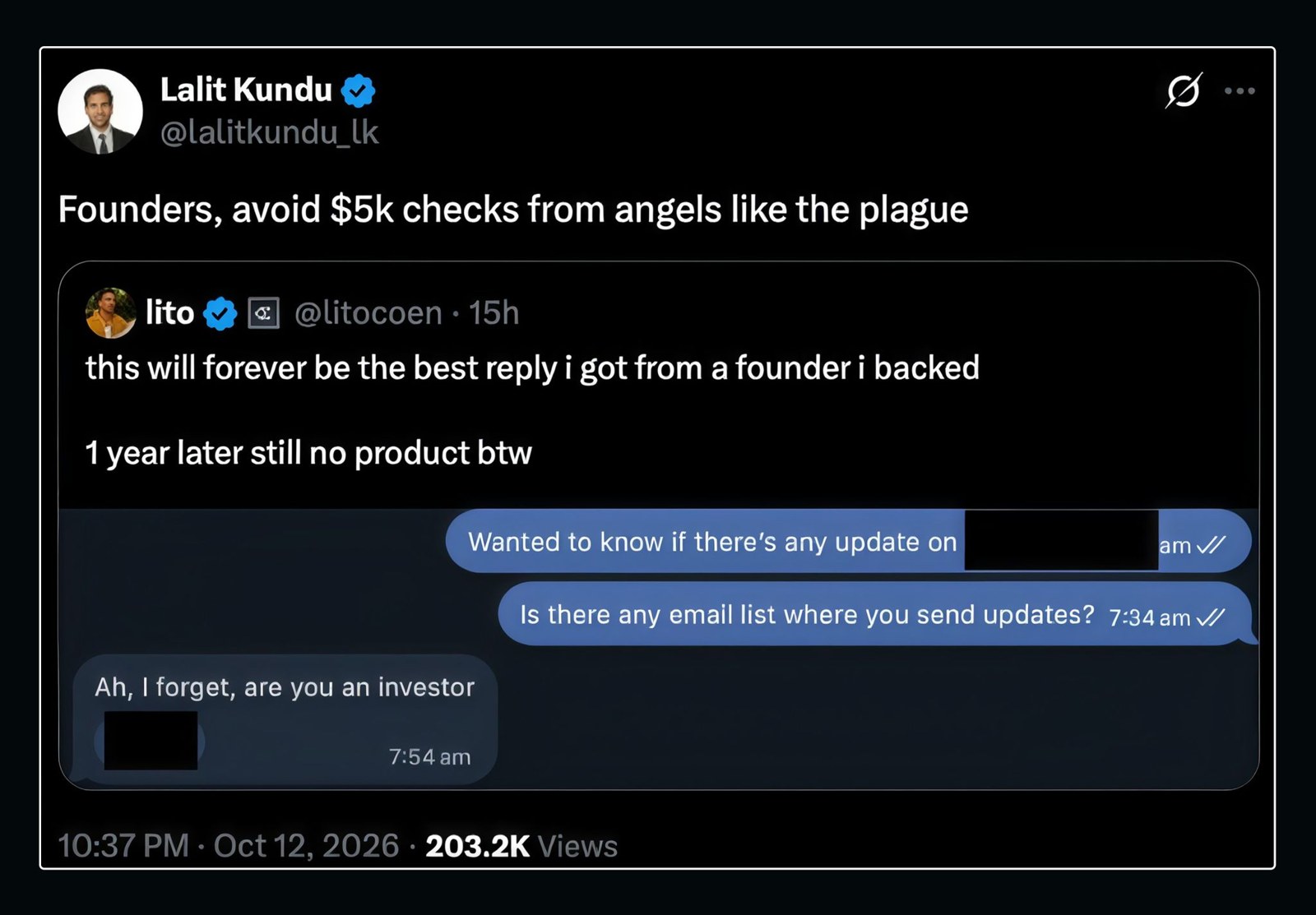Click lito's blue verified badge
1316x915 pixels.
(x=220, y=313)
